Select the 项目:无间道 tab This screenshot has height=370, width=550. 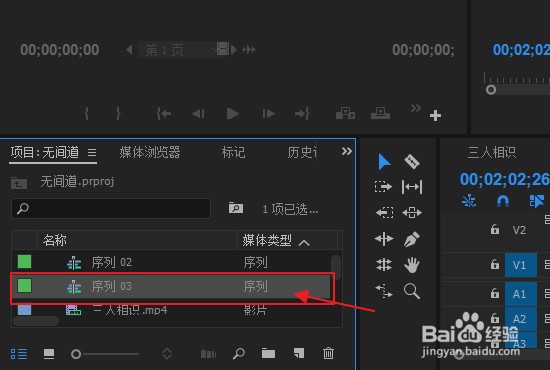pyautogui.click(x=45, y=153)
